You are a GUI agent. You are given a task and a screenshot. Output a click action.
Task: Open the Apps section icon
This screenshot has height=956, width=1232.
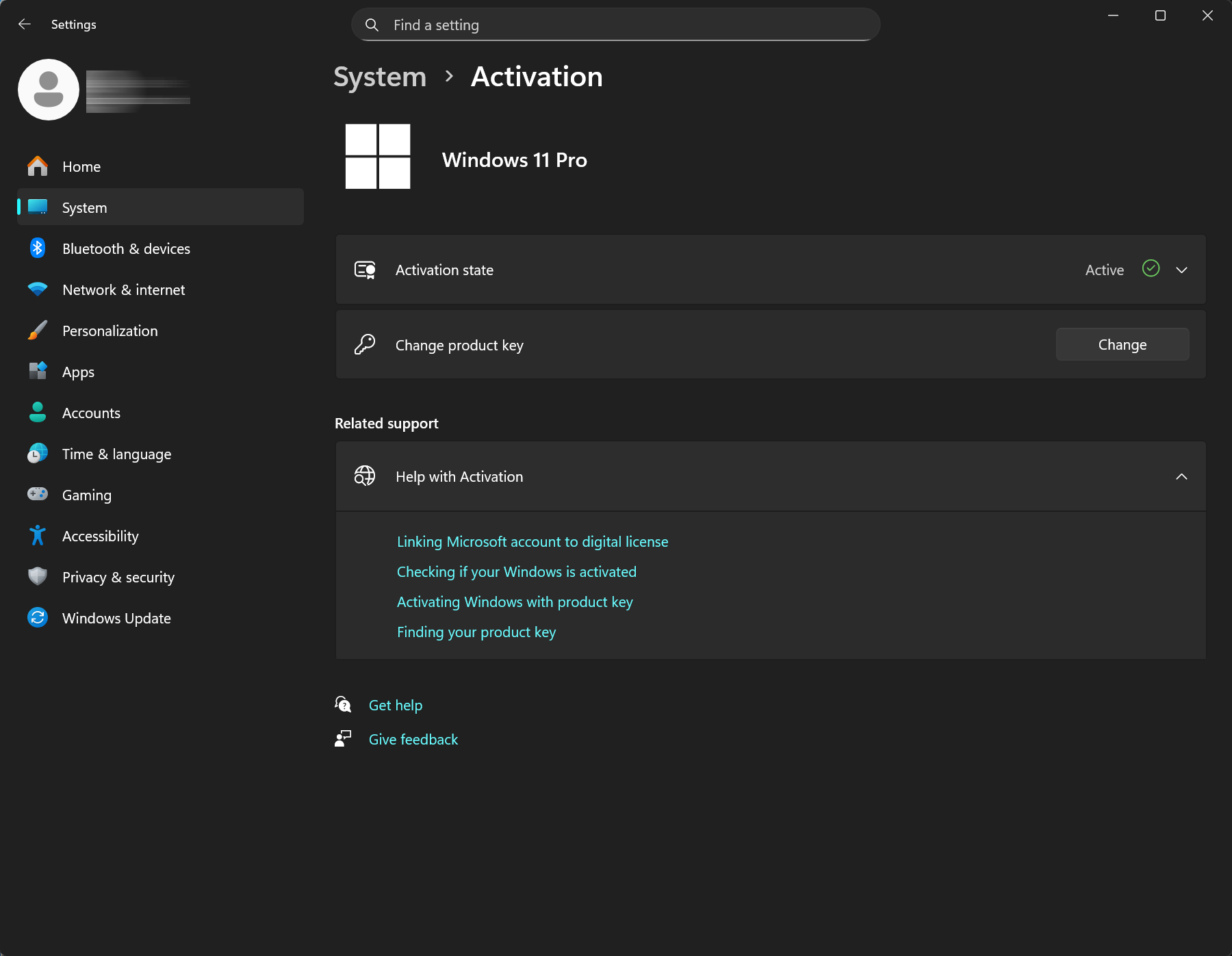37,372
